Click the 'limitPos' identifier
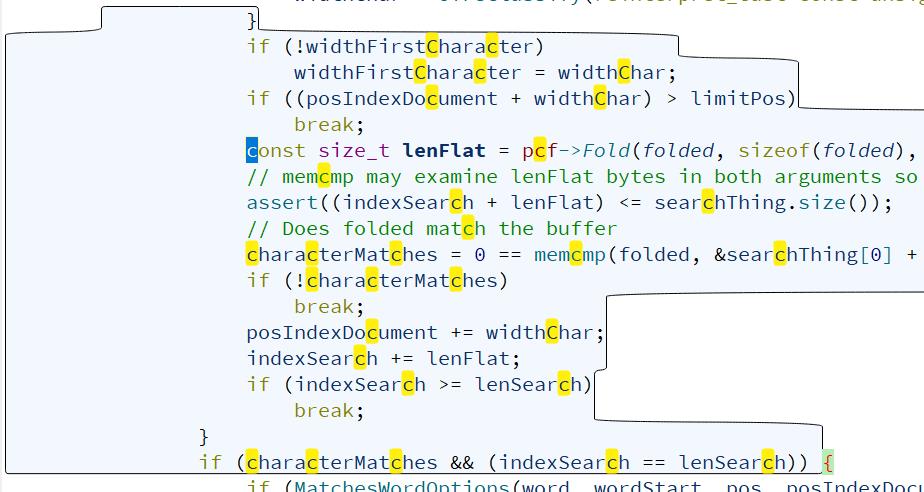Image resolution: width=924 pixels, height=492 pixels. coord(739,98)
